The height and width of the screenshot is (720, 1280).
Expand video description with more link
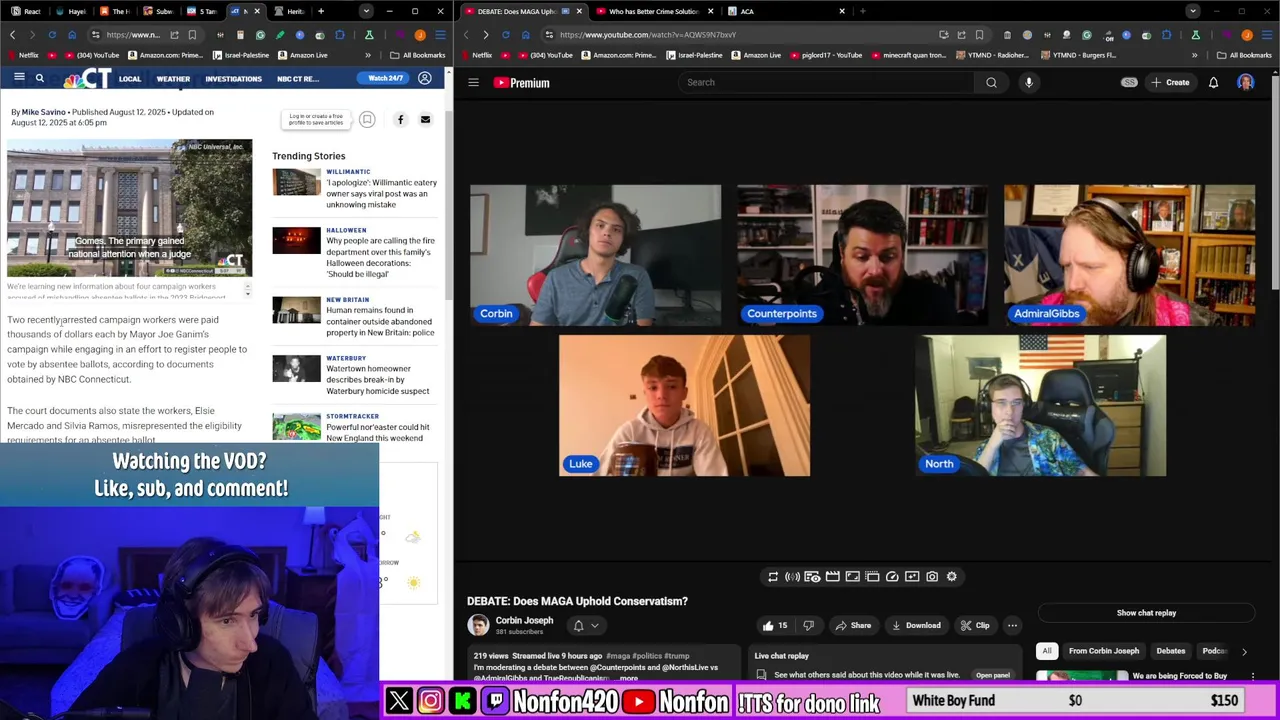628,679
